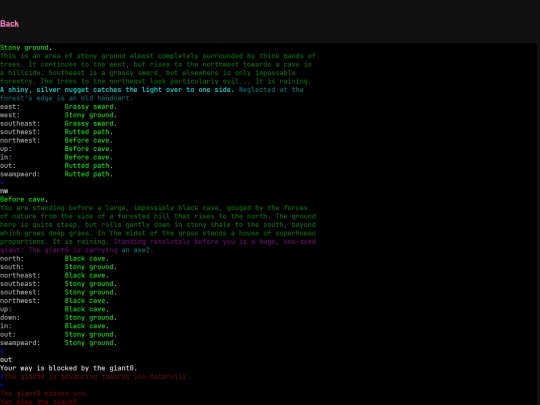Click 'Black cave.' in the up row
Viewport: 540px width, 405px height.
(86, 309)
